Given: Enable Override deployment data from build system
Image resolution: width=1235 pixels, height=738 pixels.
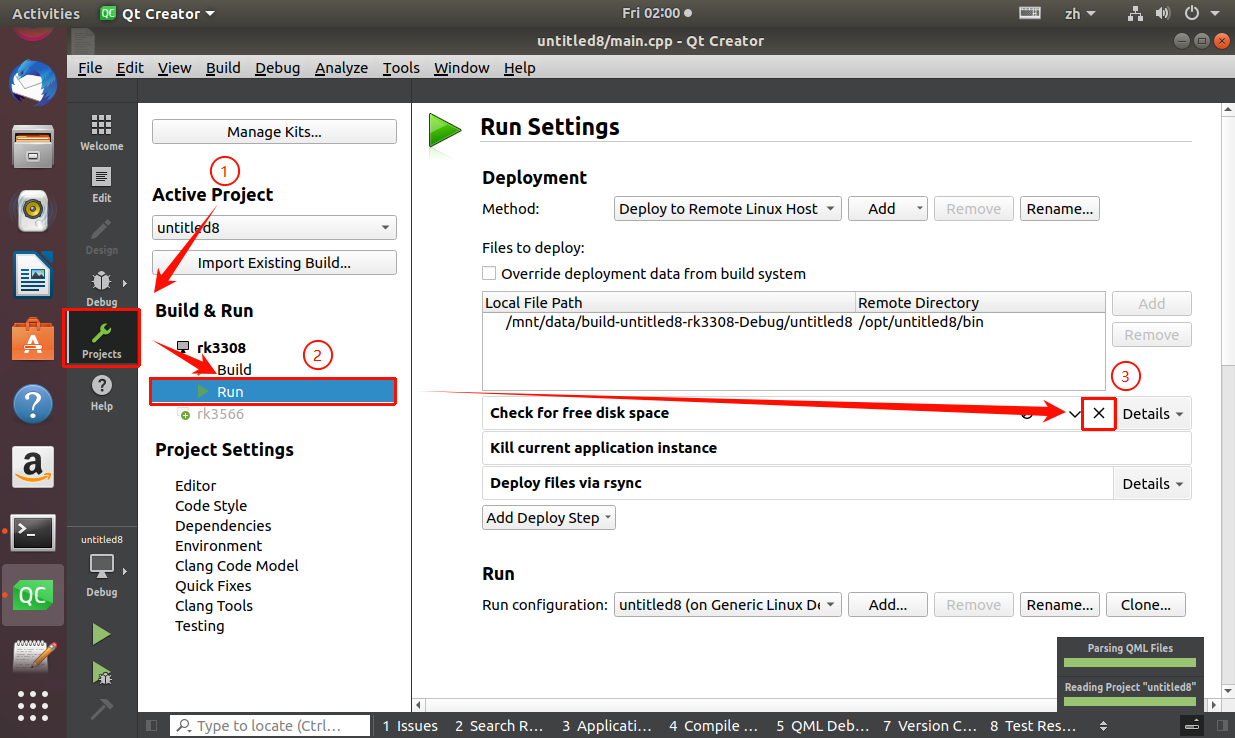Looking at the screenshot, I should 489,273.
